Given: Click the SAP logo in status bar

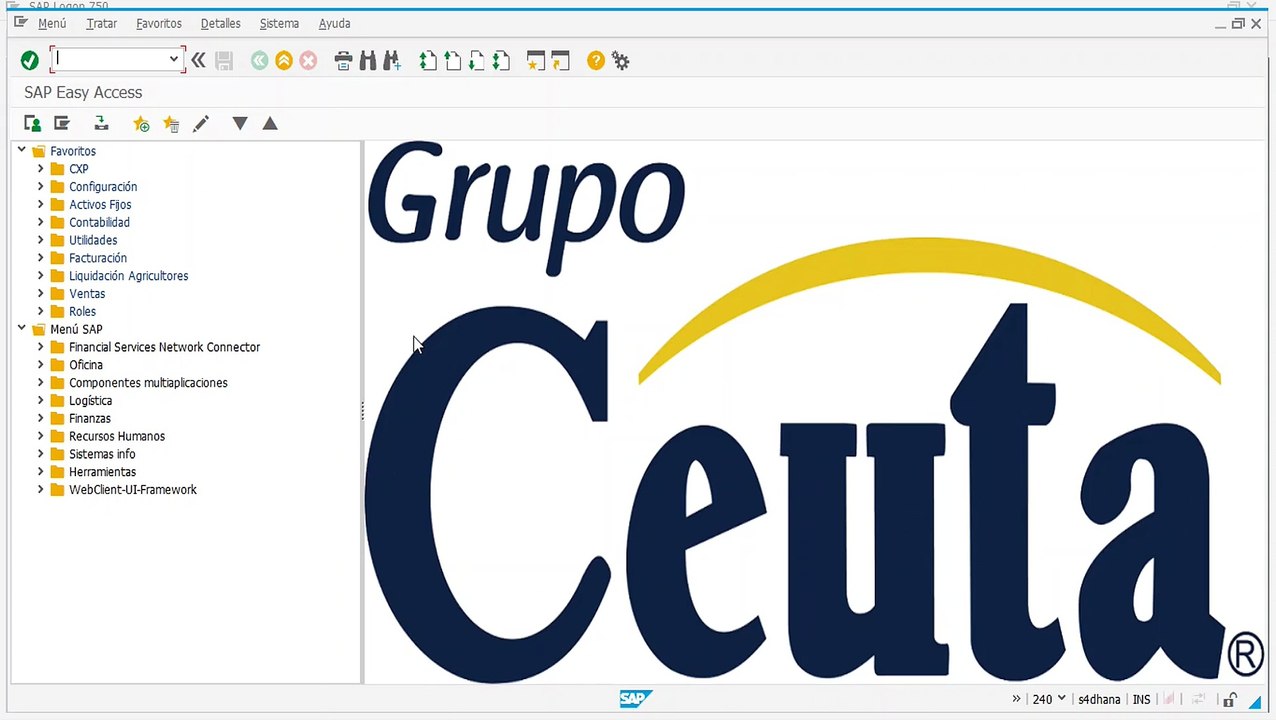Looking at the screenshot, I should (x=636, y=699).
